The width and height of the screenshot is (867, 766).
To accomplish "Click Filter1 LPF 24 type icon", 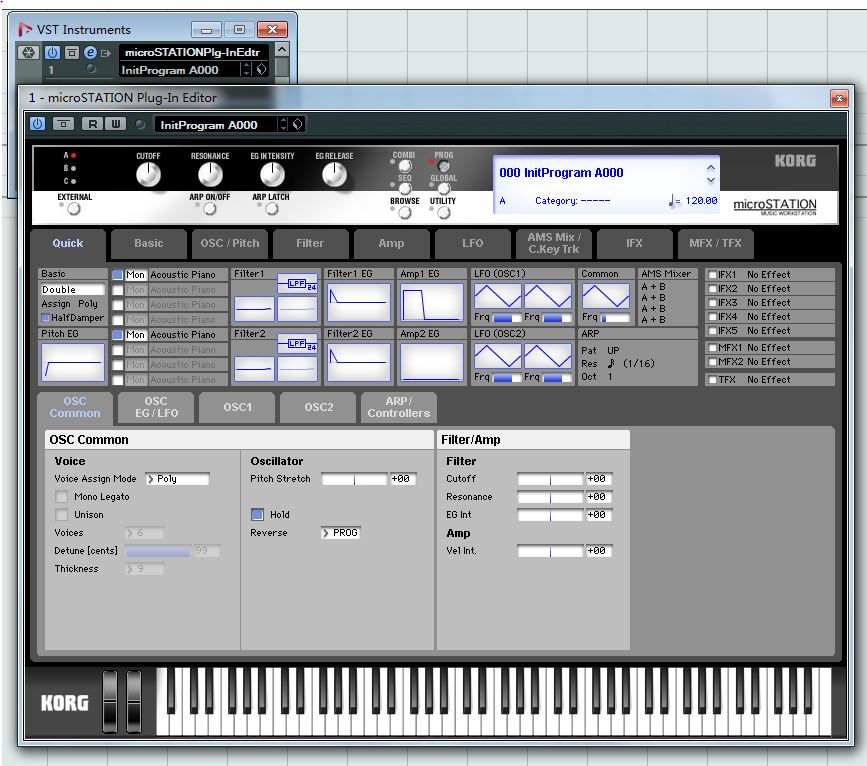I will click(297, 284).
